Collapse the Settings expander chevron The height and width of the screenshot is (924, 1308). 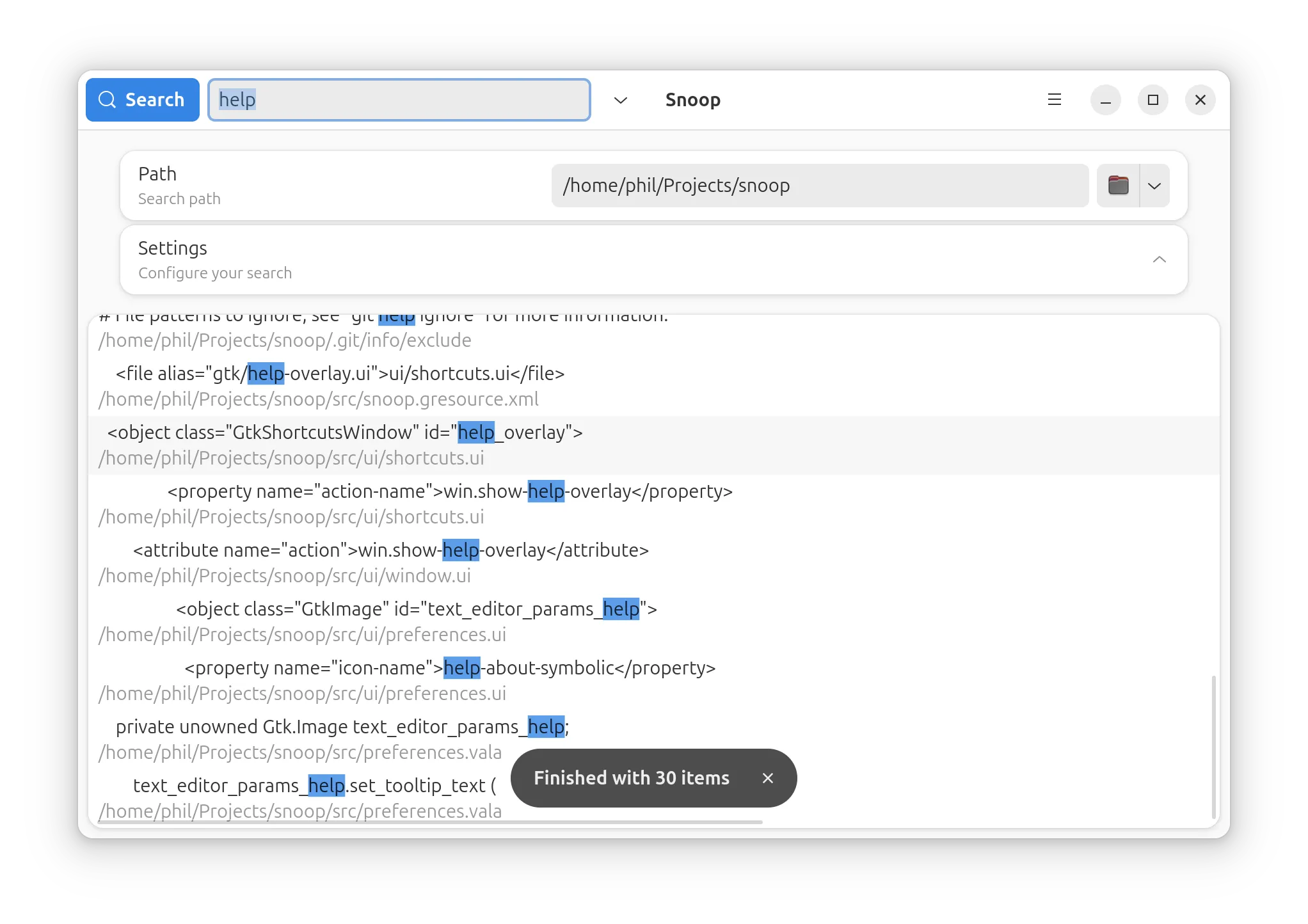coord(1159,260)
